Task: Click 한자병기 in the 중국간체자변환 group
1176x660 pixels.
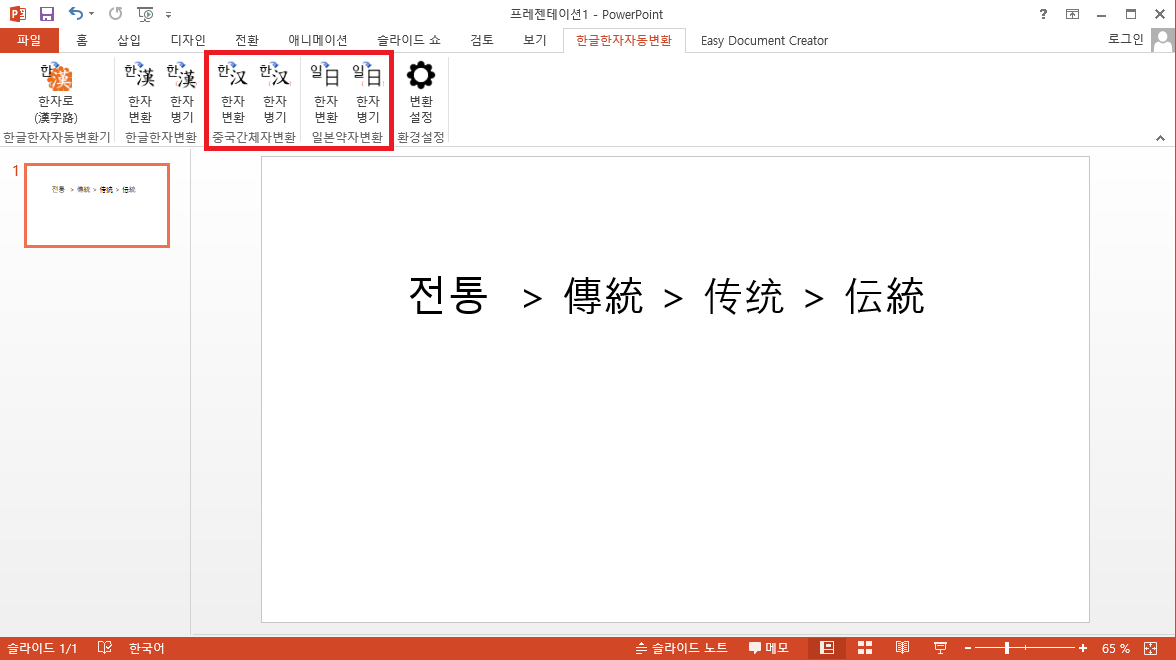Action: [x=274, y=94]
